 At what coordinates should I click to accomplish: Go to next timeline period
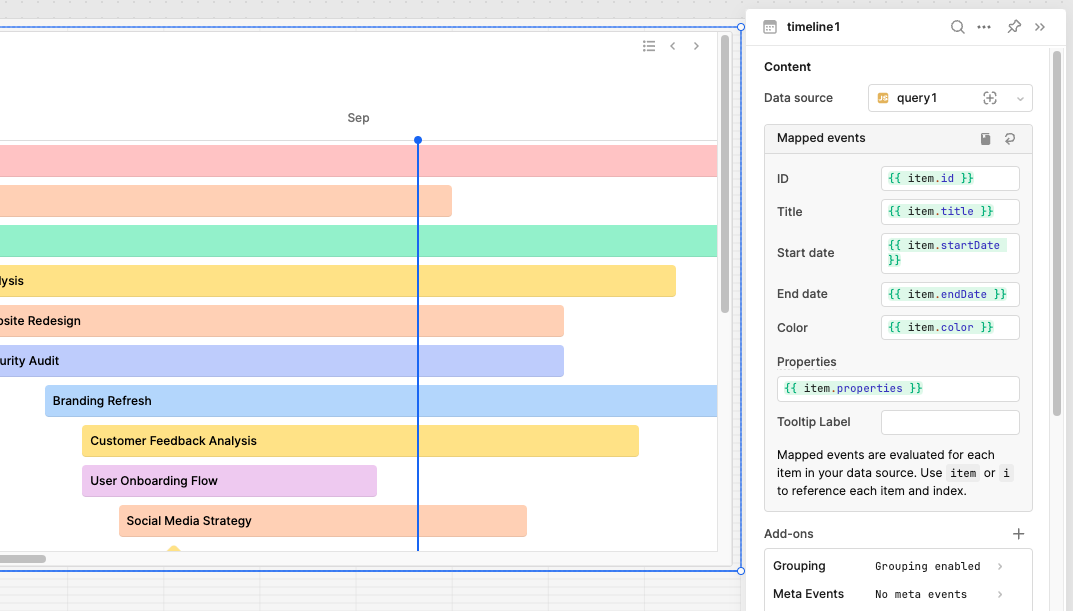(697, 46)
